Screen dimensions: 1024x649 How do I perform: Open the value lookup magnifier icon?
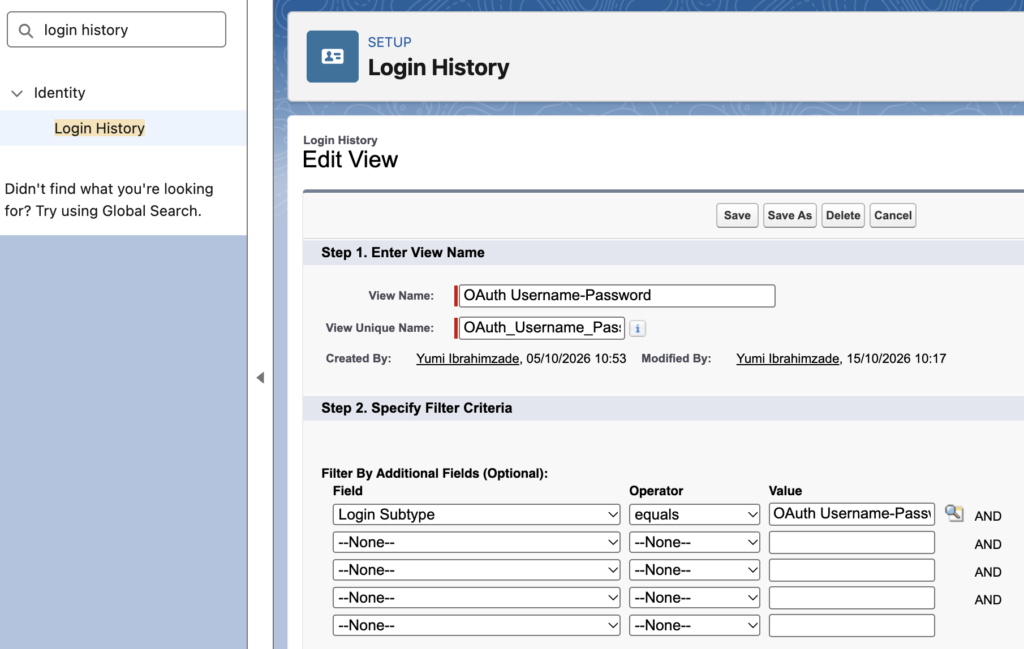point(953,513)
